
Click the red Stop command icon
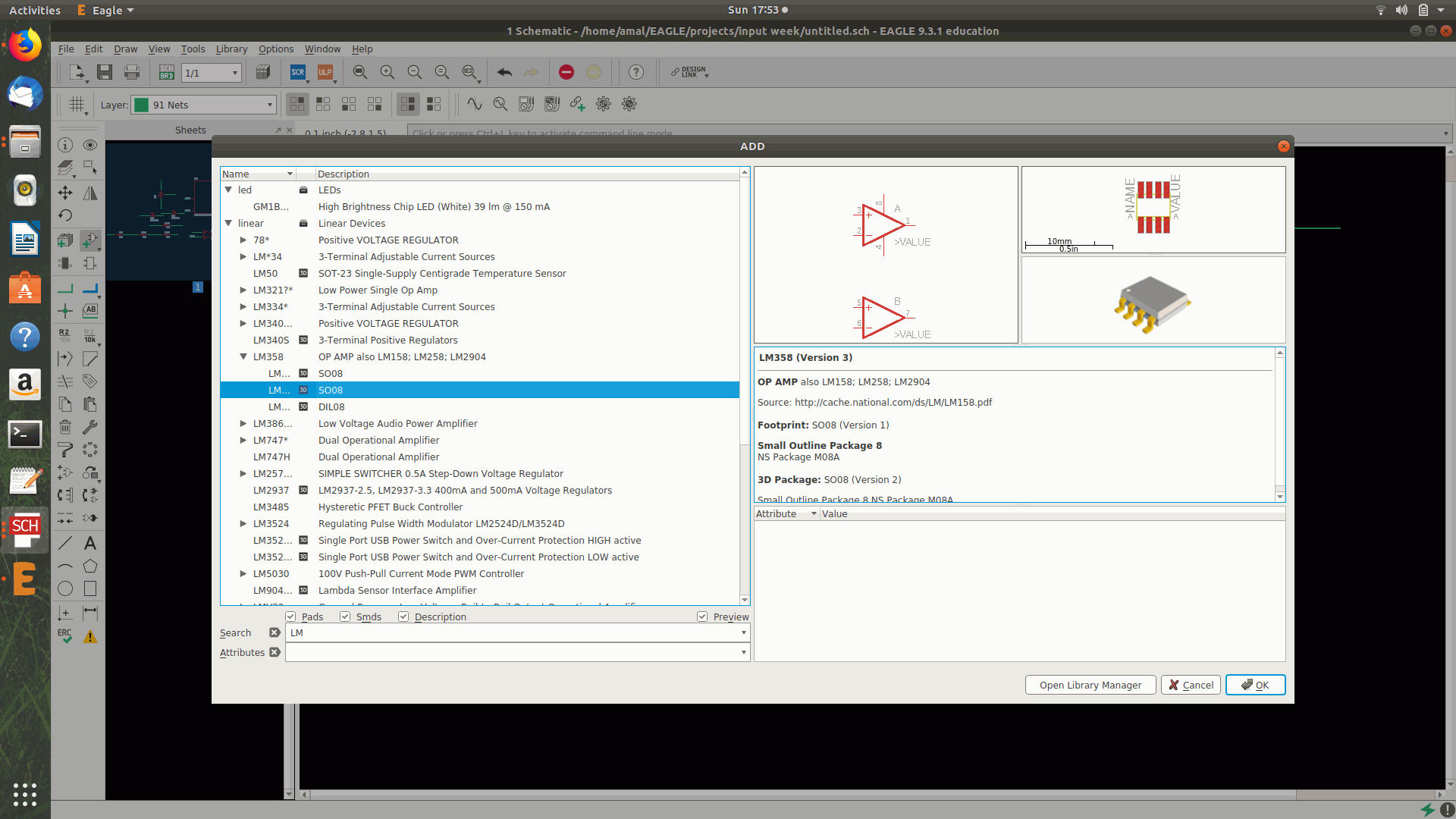click(x=566, y=72)
